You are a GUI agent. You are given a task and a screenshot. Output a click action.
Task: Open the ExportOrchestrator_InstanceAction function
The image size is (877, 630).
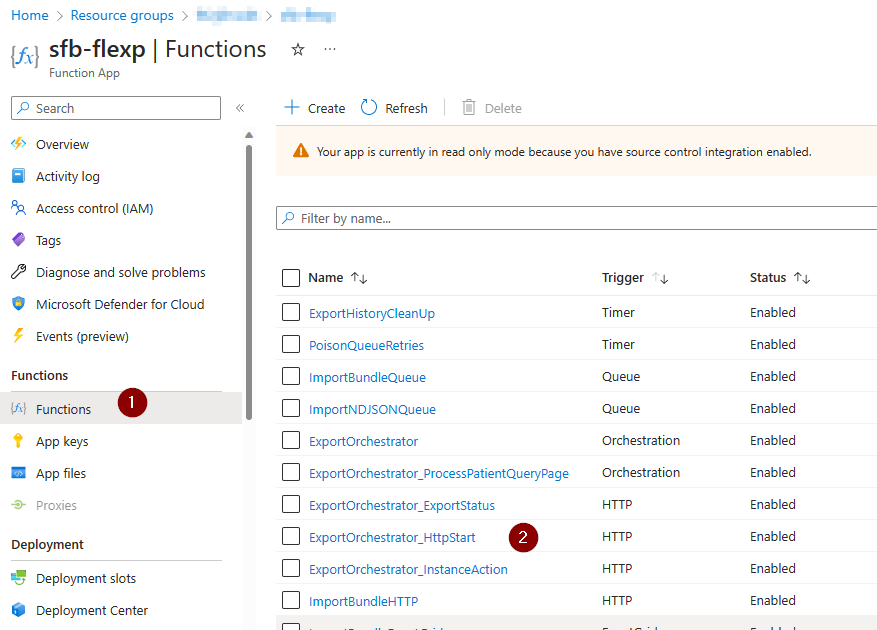pyautogui.click(x=408, y=569)
